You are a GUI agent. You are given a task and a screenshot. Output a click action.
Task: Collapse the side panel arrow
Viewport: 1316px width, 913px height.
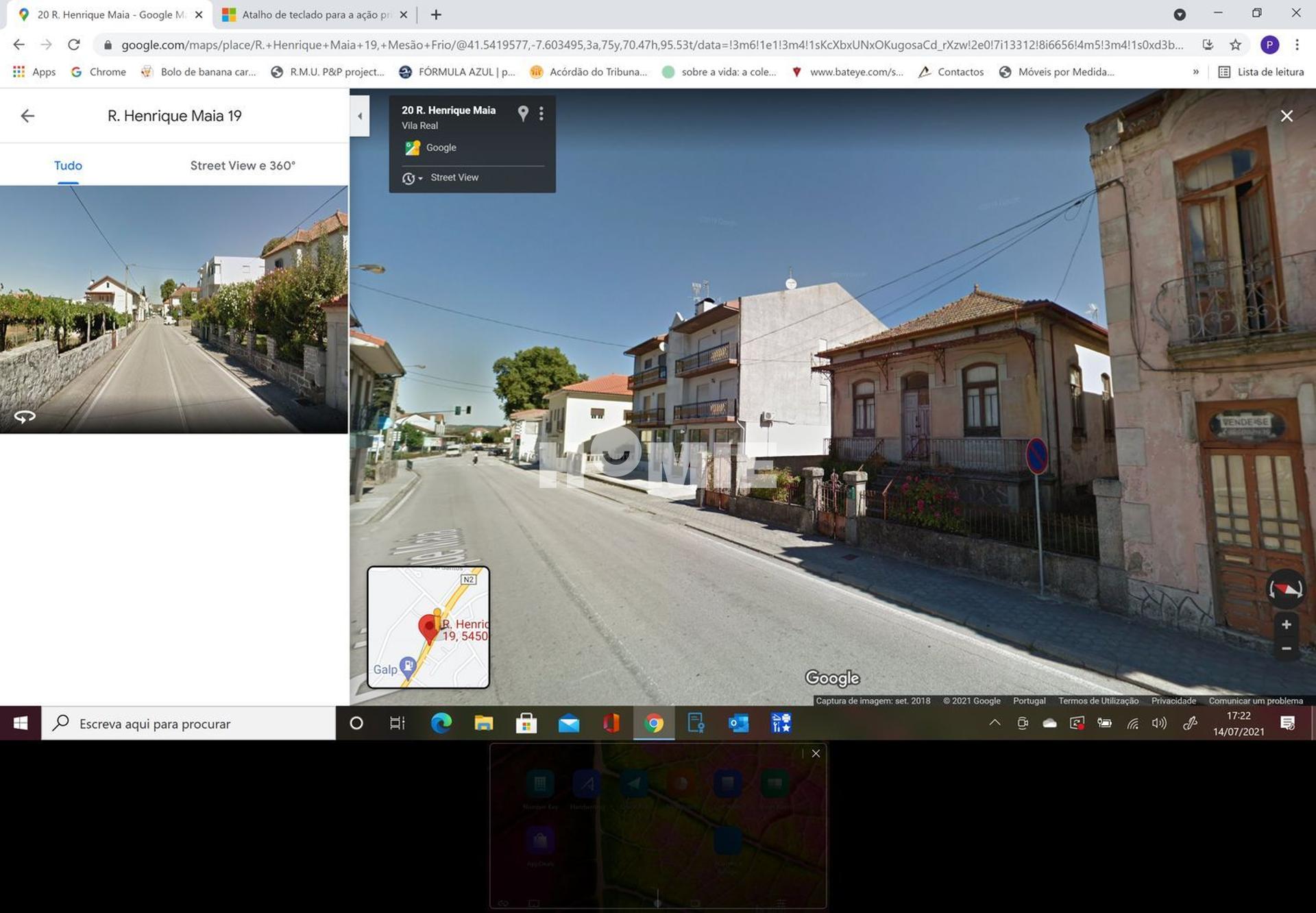[360, 116]
